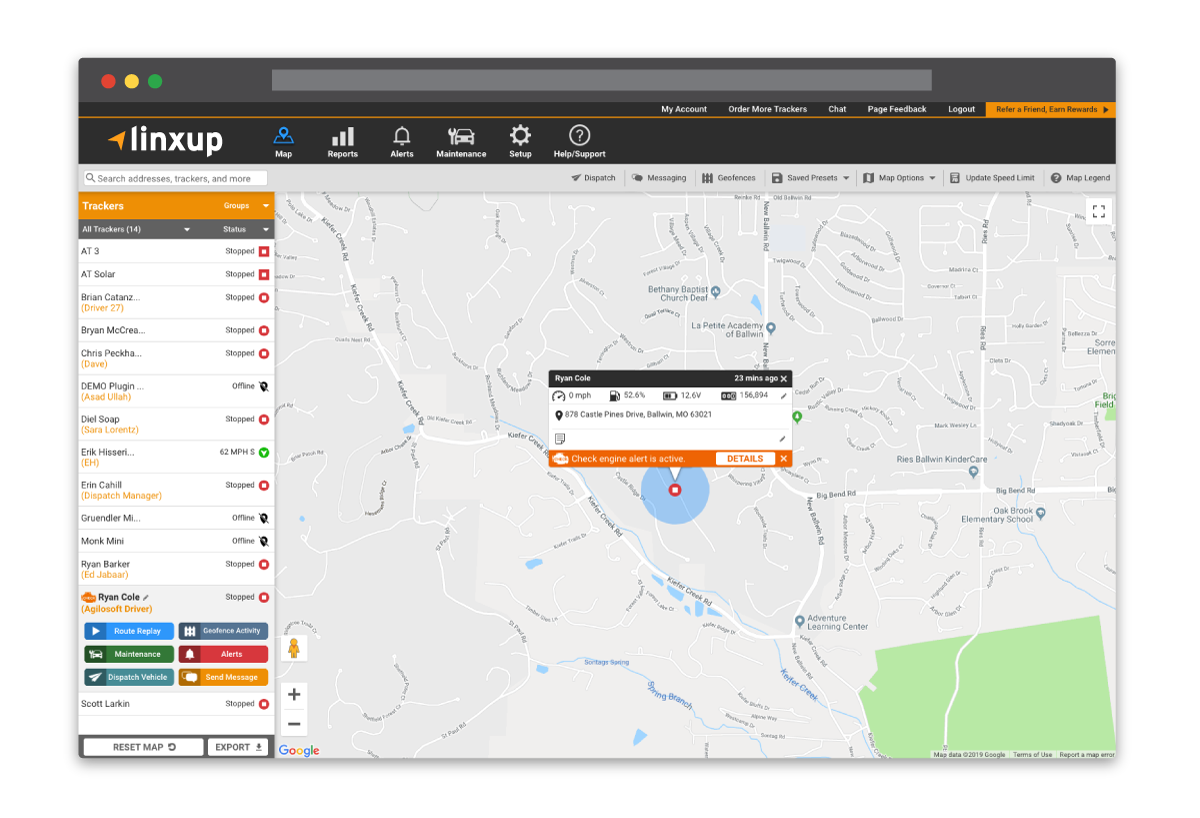The height and width of the screenshot is (818, 1200).
Task: Click the search addresses and trackers field
Action: point(176,177)
